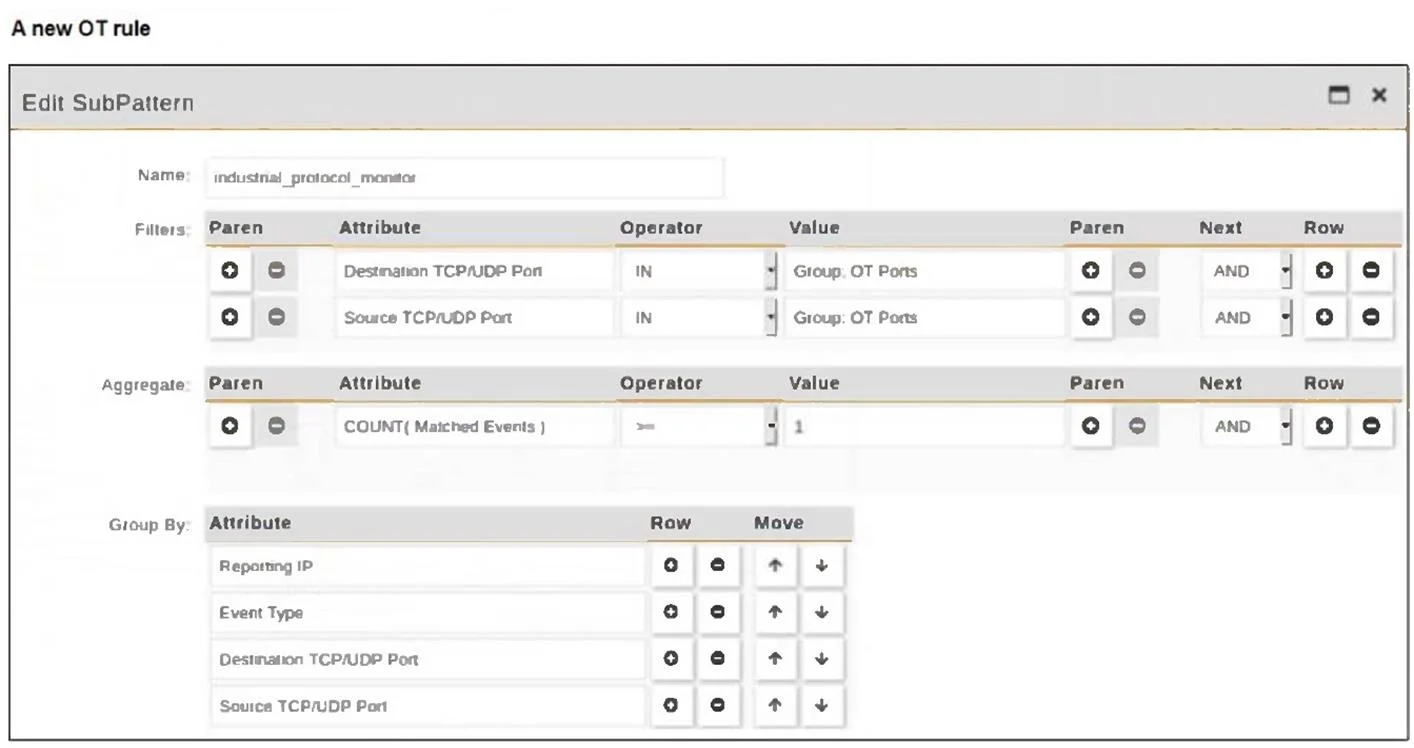Edit the subpattern Name field

pos(464,177)
